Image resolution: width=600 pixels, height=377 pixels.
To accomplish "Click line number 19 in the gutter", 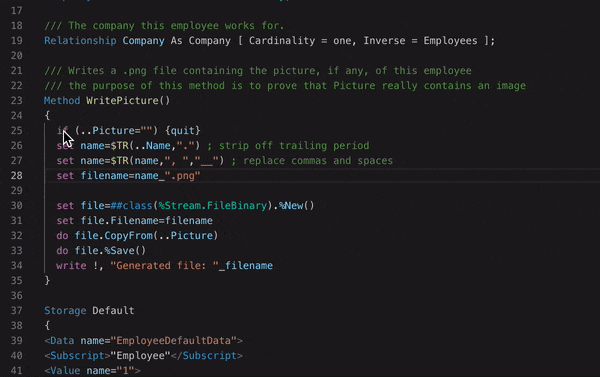I will coord(16,41).
